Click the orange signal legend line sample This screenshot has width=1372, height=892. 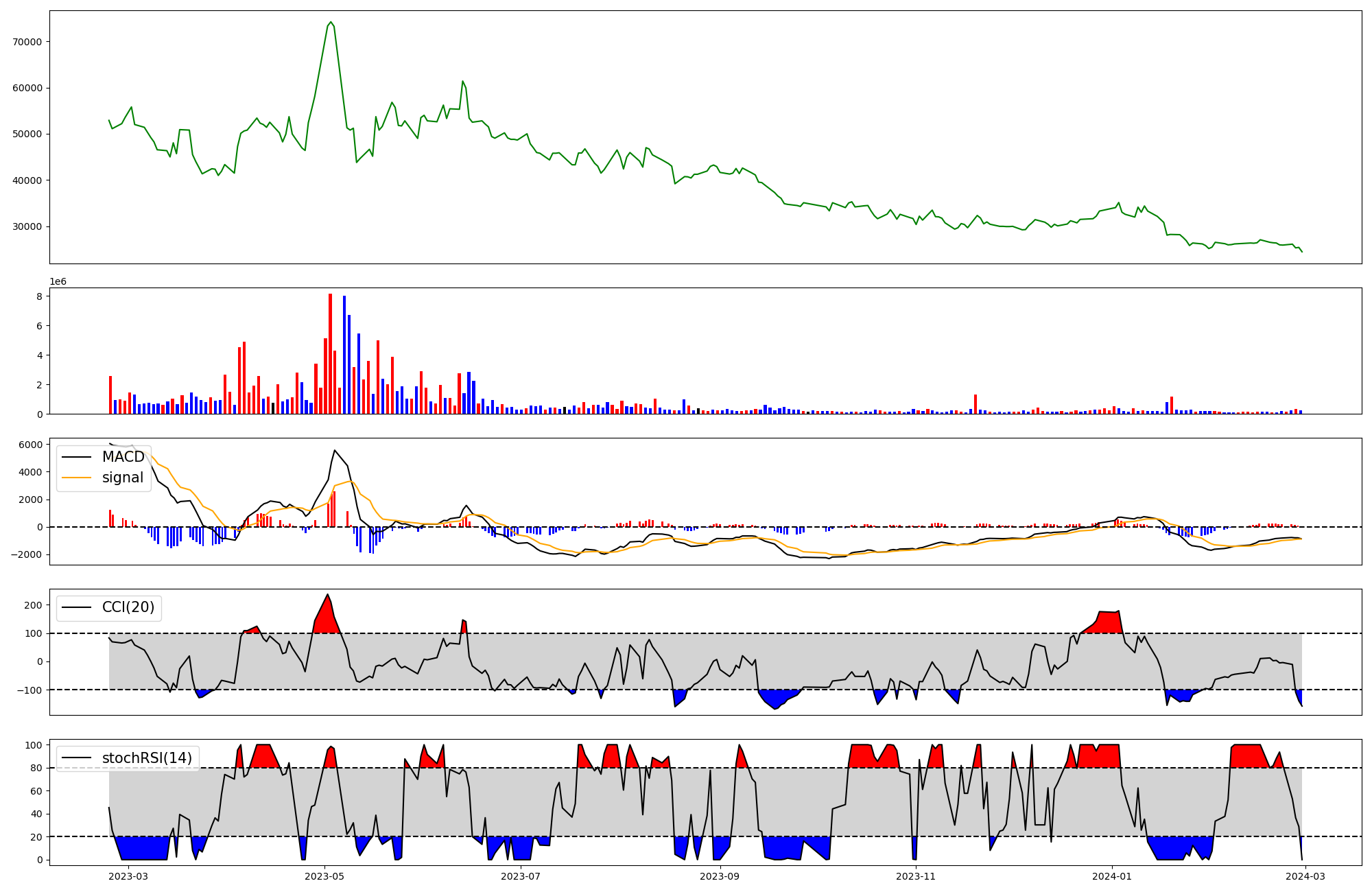(x=77, y=478)
